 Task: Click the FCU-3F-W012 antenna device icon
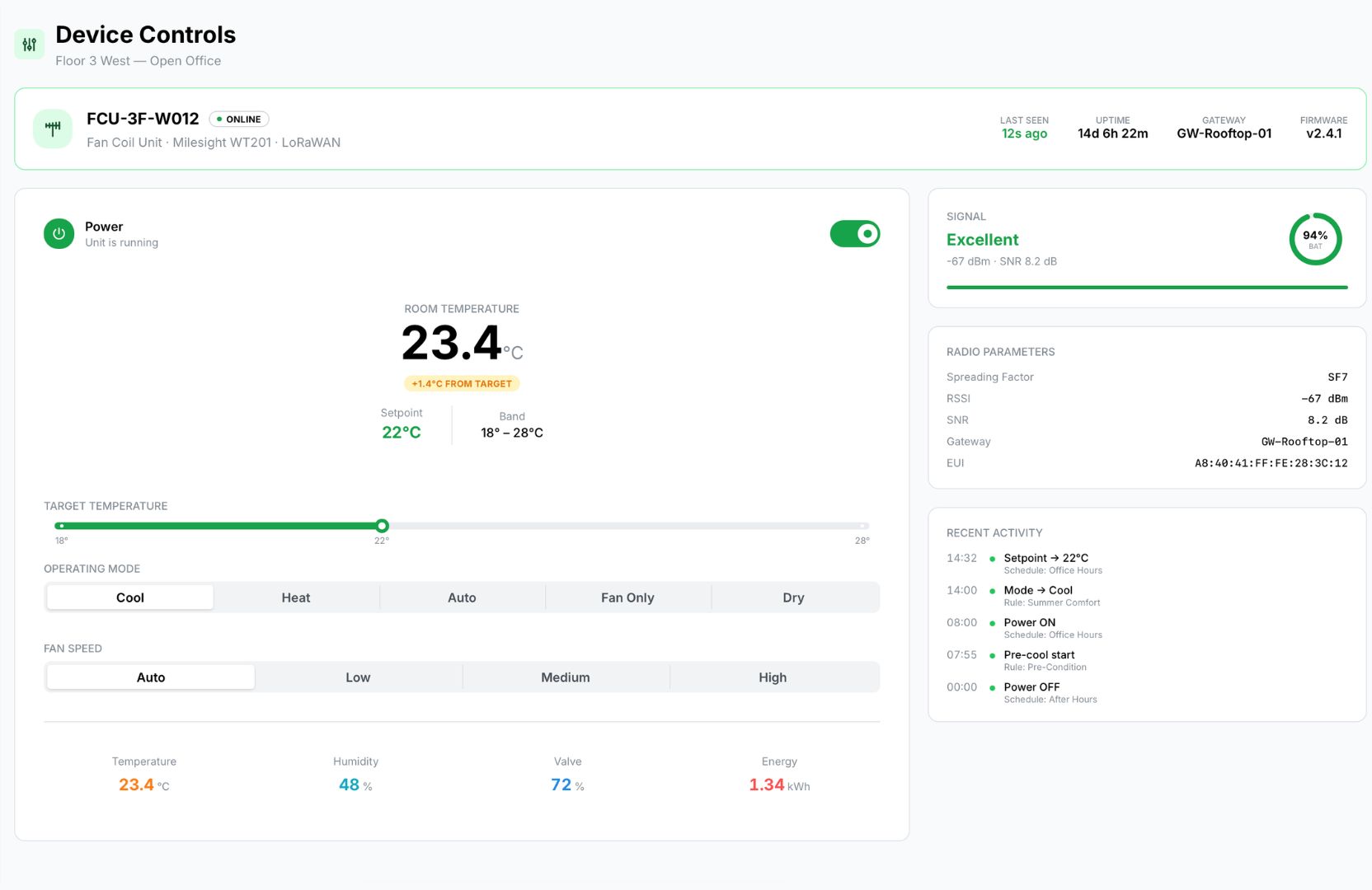pos(53,129)
